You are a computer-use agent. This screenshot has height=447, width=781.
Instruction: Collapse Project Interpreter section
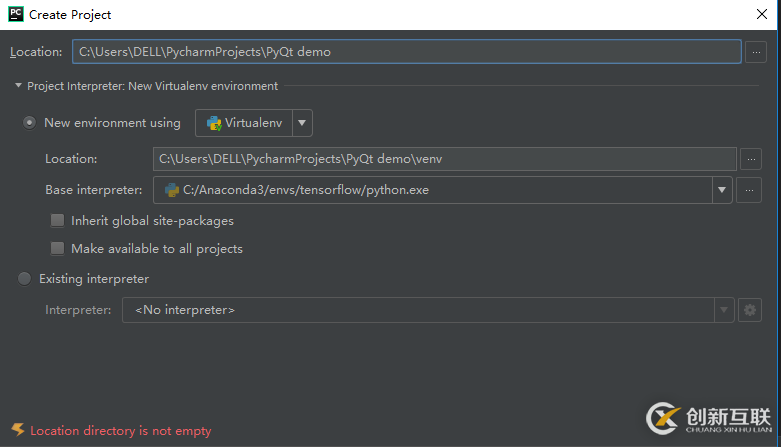coord(18,86)
